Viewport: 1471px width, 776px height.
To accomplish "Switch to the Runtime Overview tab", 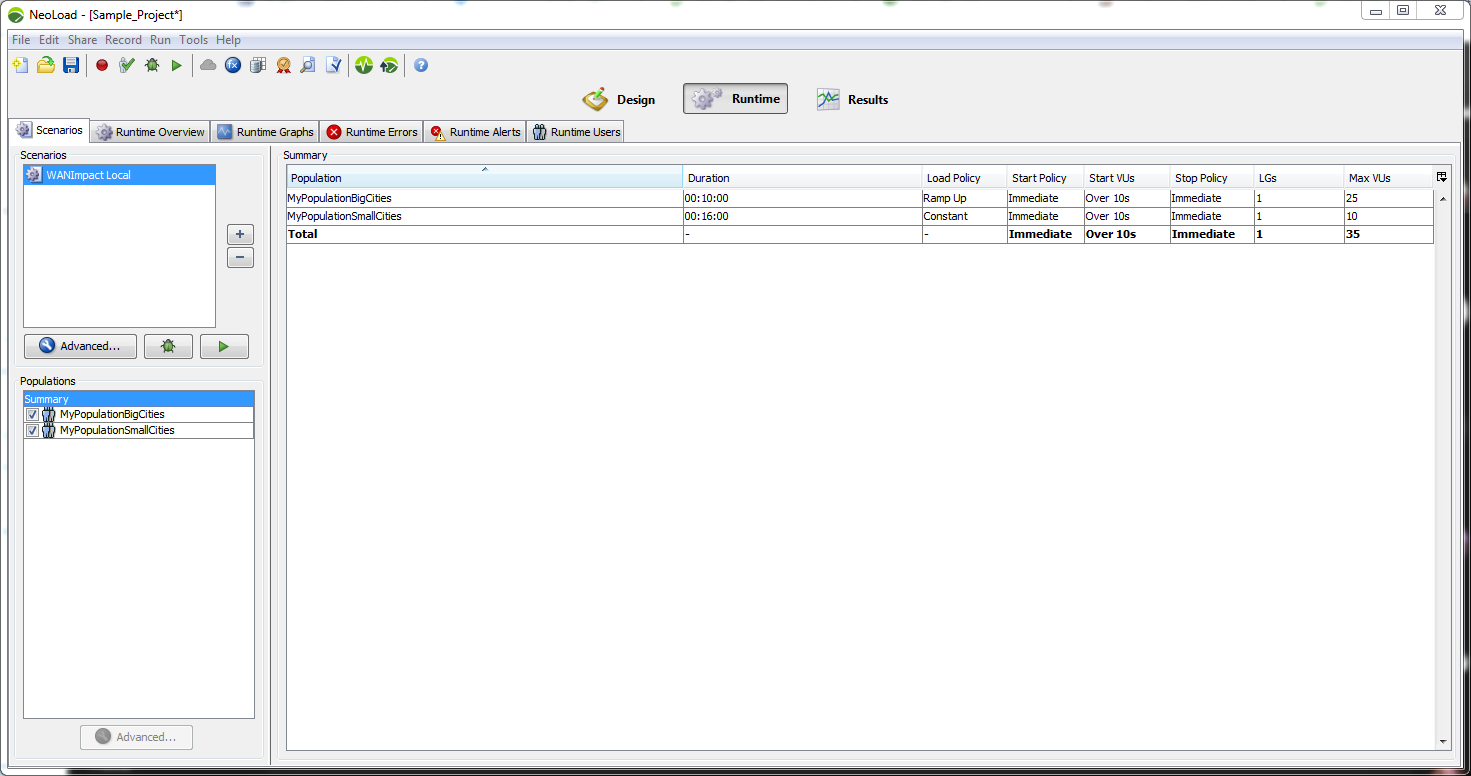I will pyautogui.click(x=150, y=132).
